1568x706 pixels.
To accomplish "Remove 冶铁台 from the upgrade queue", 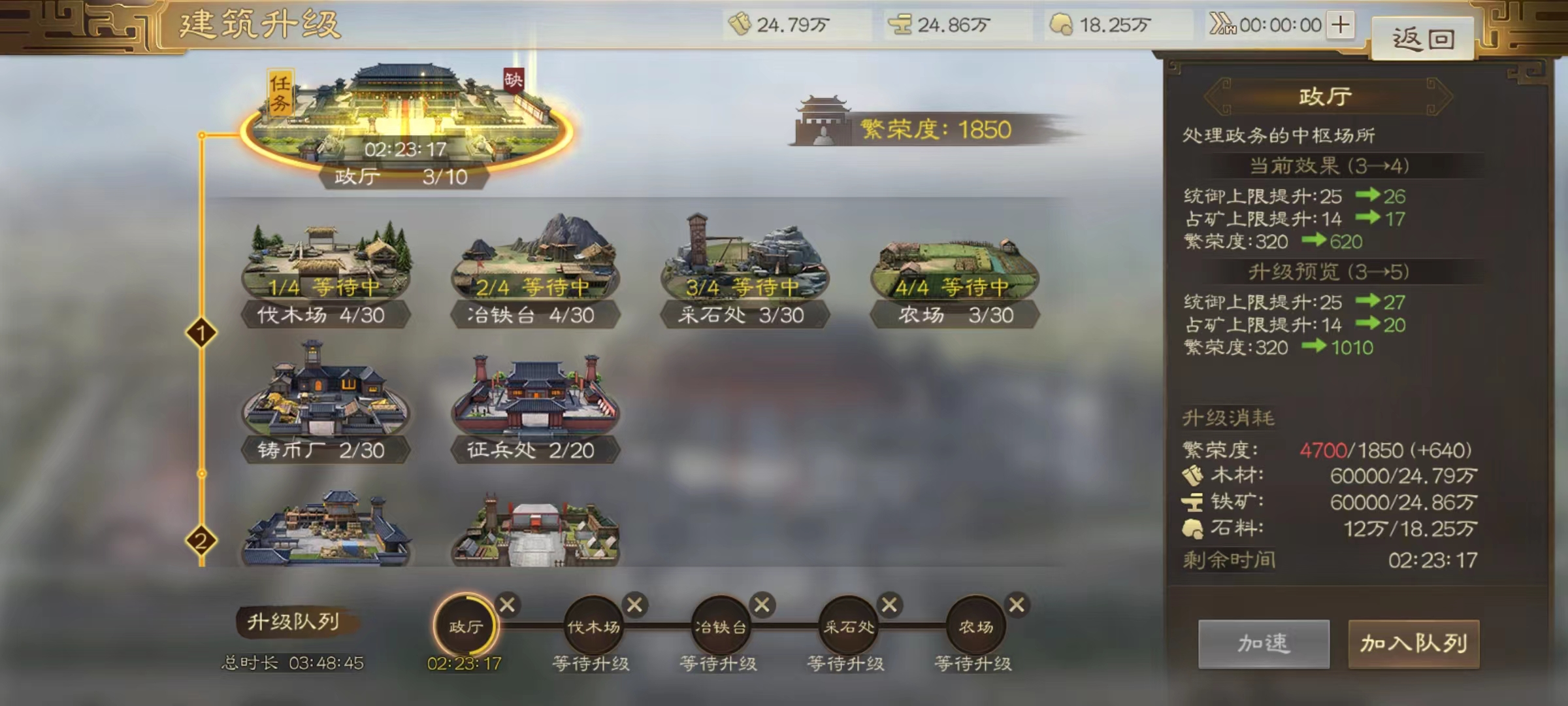I will point(762,605).
